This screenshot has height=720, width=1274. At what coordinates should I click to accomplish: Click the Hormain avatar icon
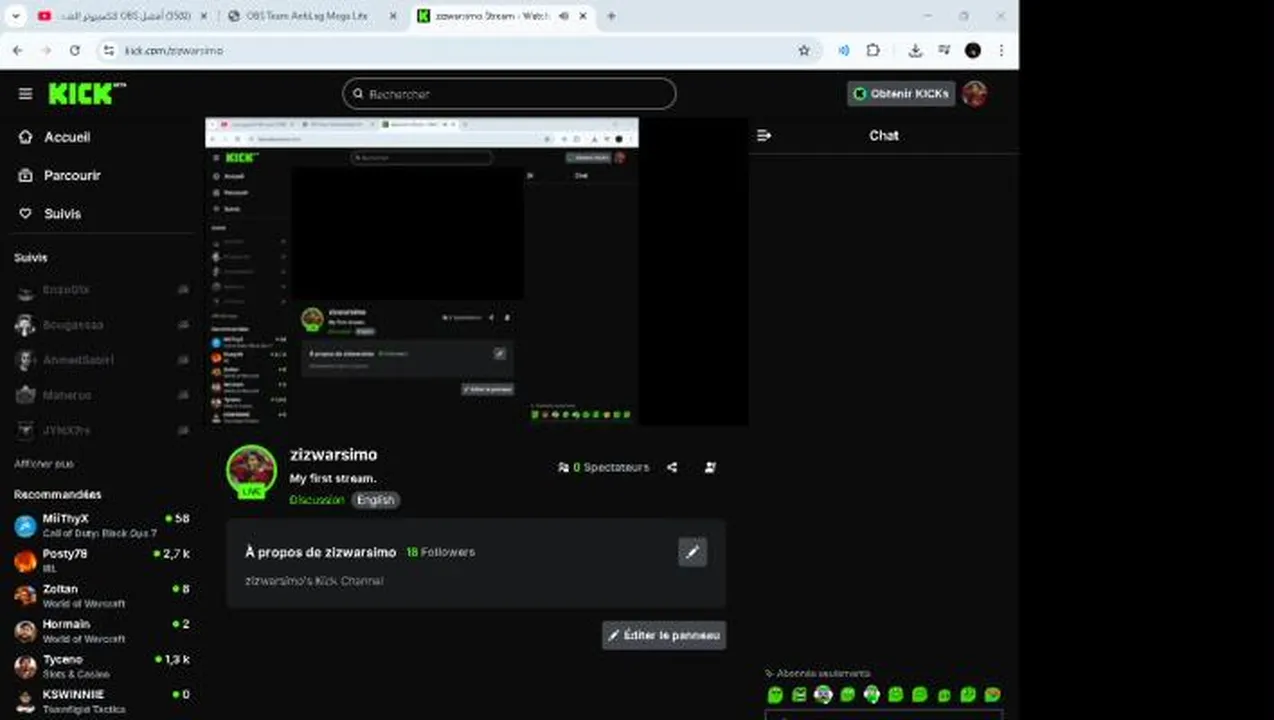click(25, 631)
